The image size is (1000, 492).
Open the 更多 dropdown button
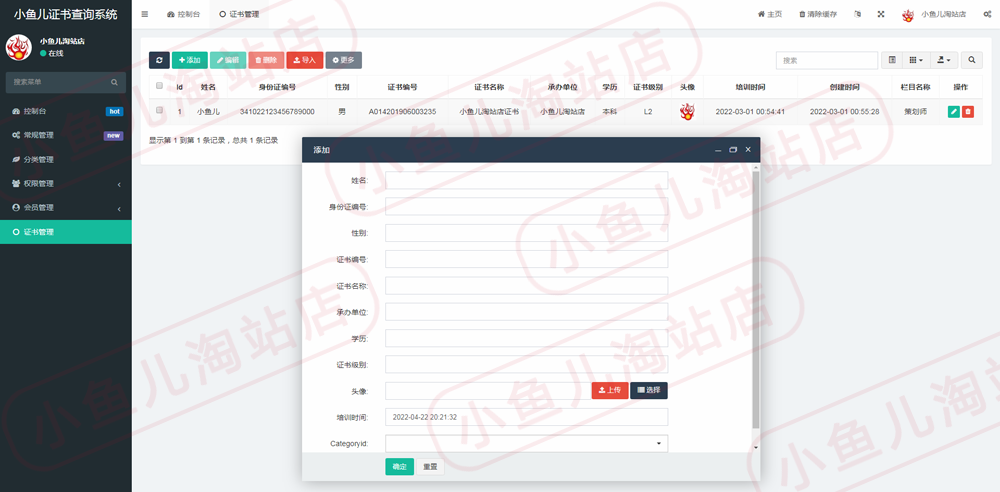tap(344, 60)
